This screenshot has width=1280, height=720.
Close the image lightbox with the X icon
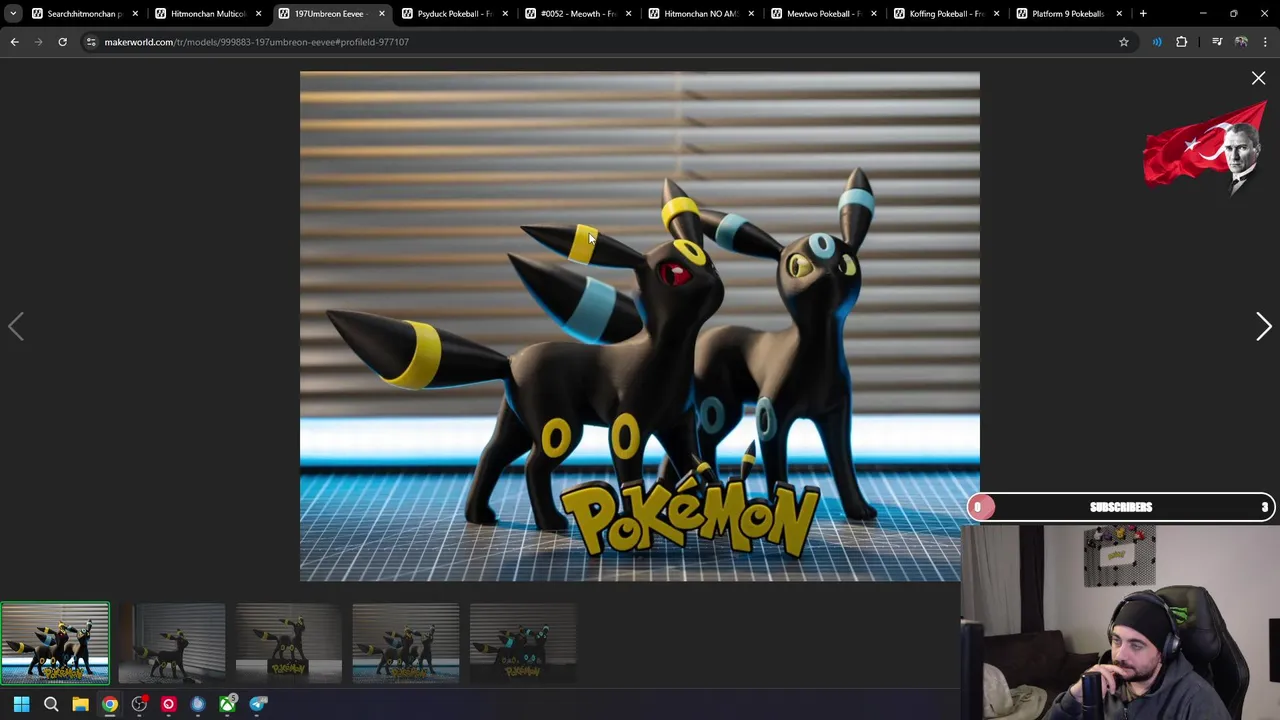pyautogui.click(x=1258, y=78)
